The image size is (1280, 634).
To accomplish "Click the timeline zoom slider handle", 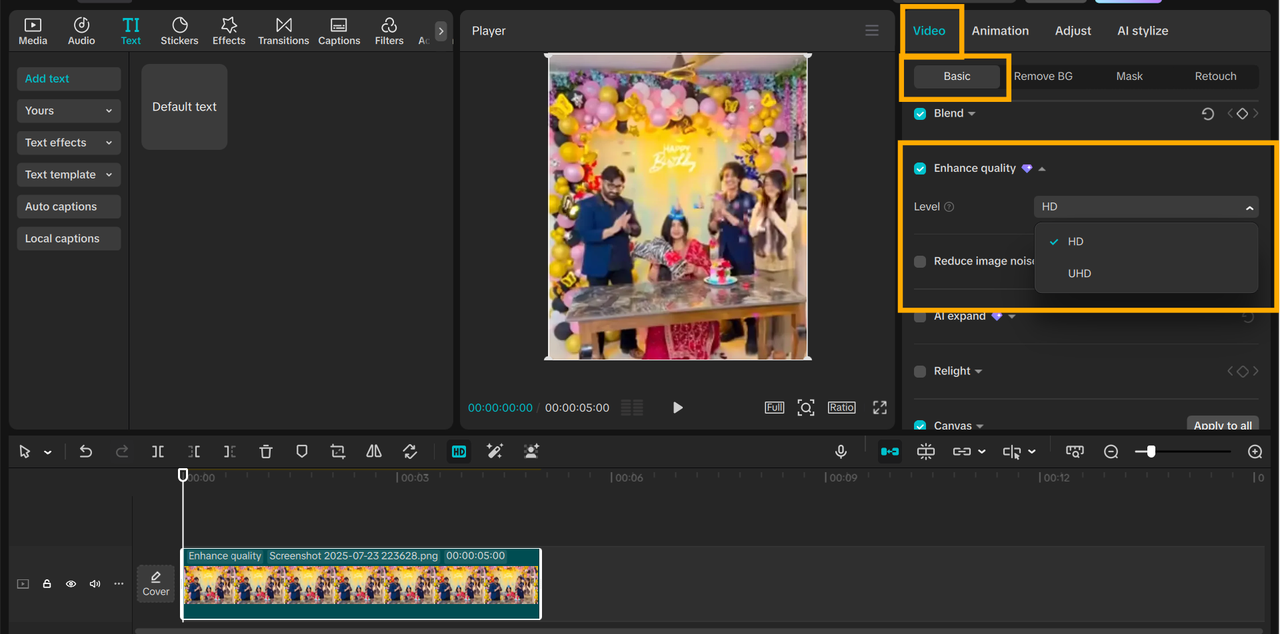I will (1151, 452).
